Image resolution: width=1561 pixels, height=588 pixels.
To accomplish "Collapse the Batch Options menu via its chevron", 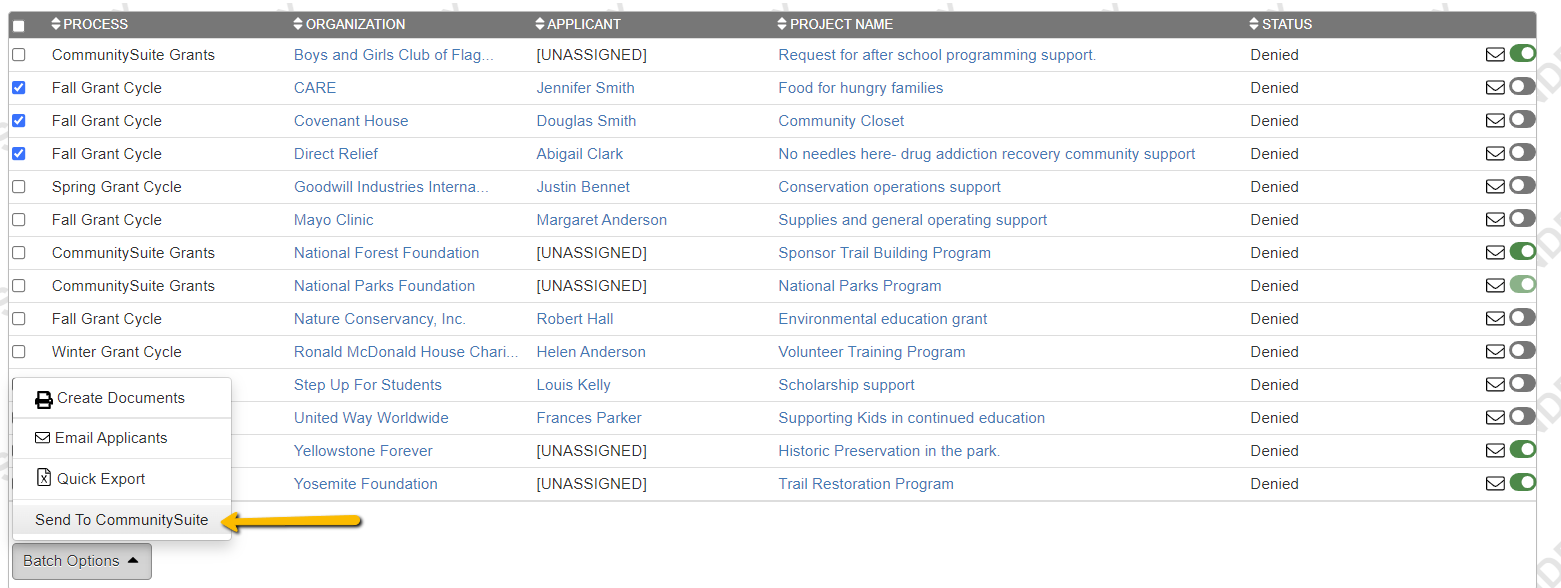I will tap(132, 561).
